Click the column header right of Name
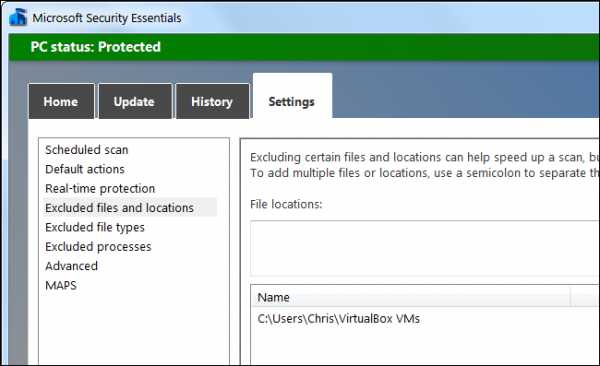600x366 pixels. (585, 297)
